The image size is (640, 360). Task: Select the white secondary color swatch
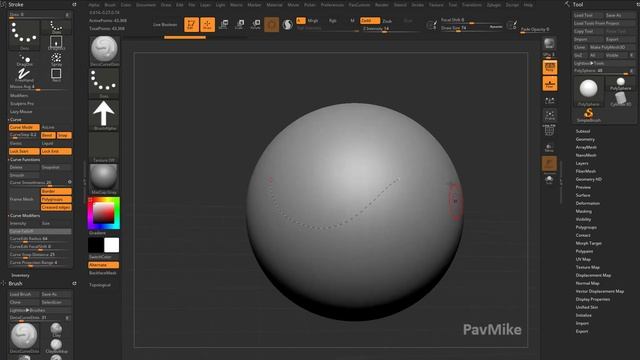111,245
